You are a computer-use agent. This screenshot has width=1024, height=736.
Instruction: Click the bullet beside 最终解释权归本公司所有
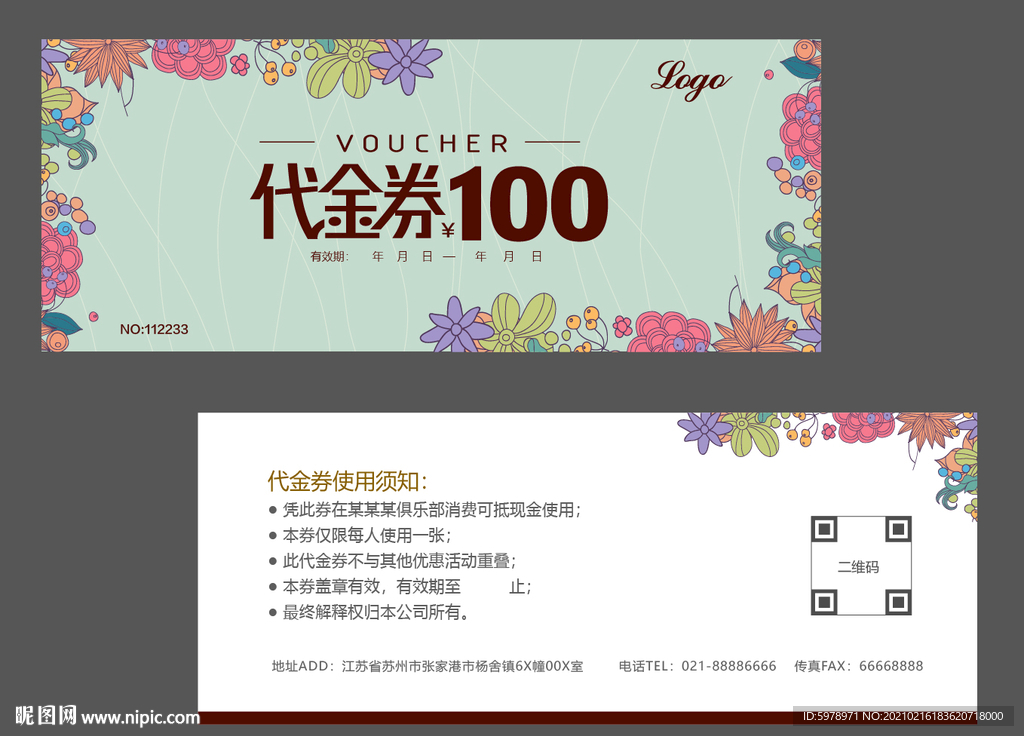click(271, 613)
